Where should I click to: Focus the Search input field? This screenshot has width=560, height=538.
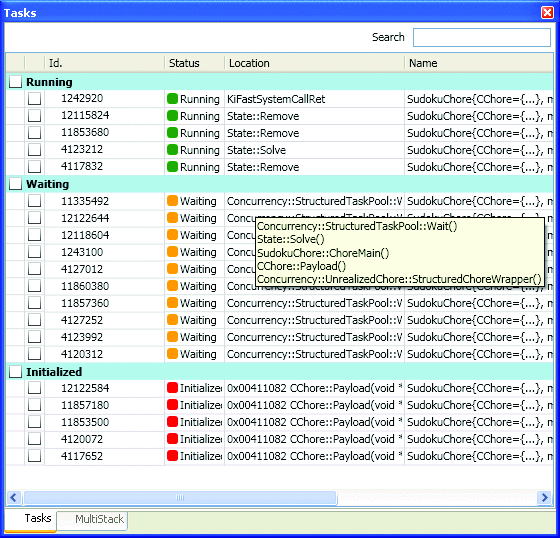pos(482,37)
